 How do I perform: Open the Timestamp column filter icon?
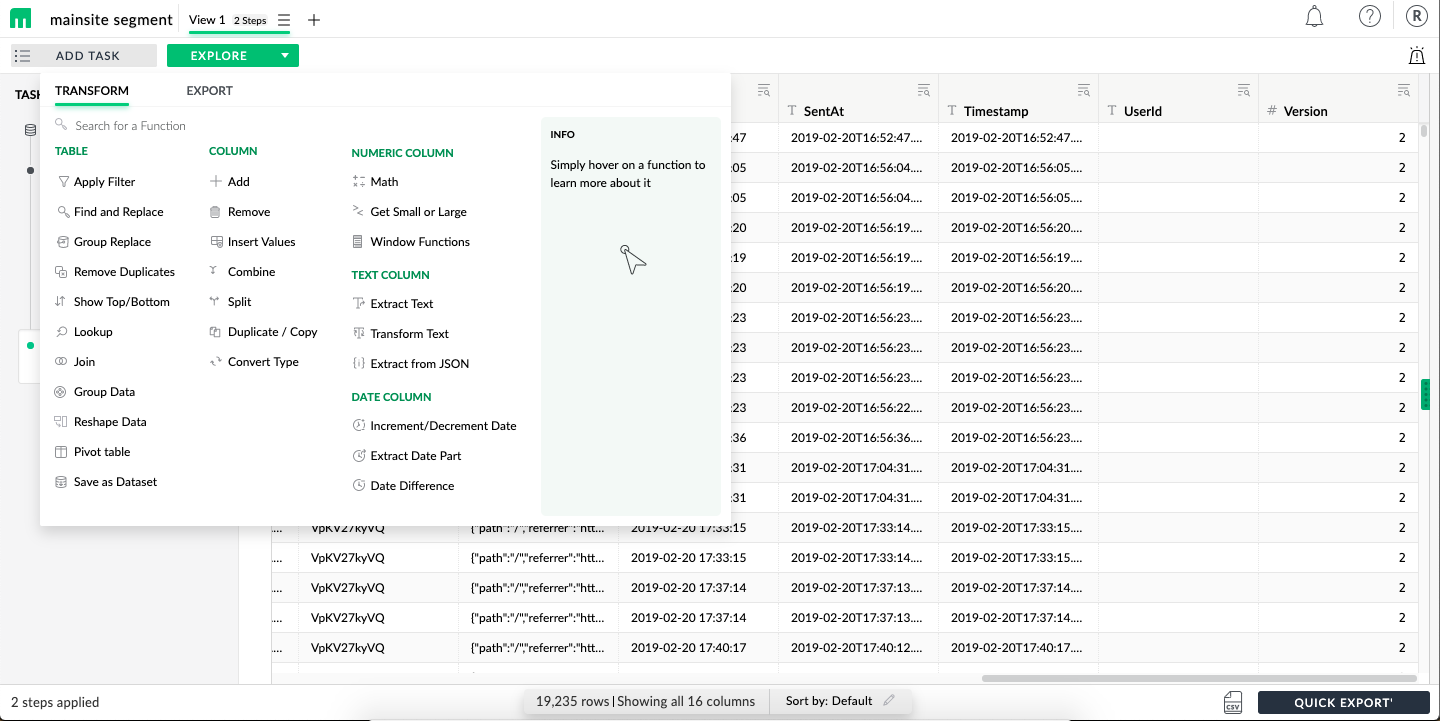(1083, 91)
